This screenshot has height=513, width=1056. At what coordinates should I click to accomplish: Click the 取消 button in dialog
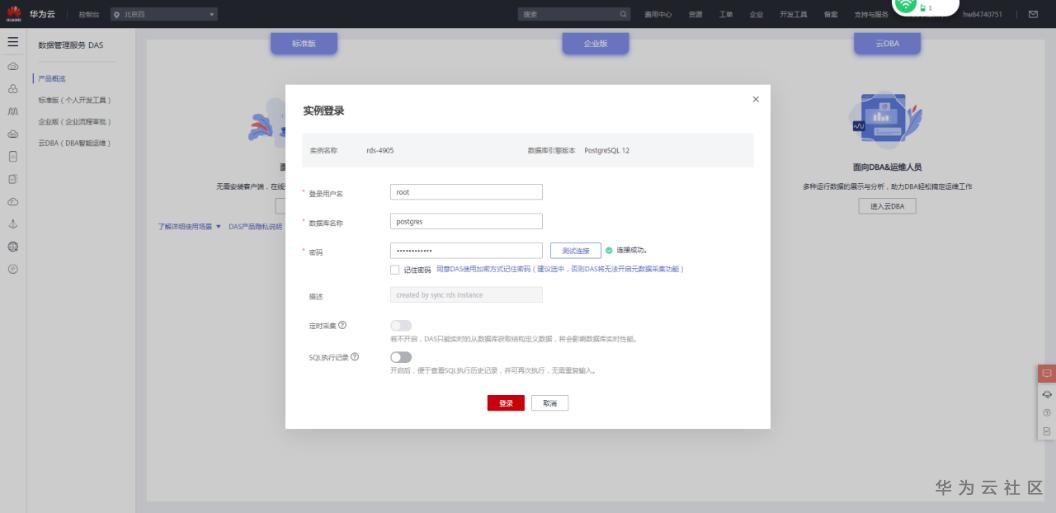tap(550, 403)
